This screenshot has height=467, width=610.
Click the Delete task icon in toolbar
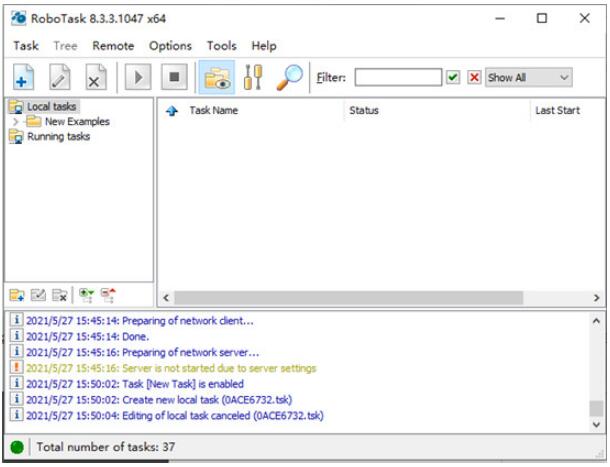[95, 77]
